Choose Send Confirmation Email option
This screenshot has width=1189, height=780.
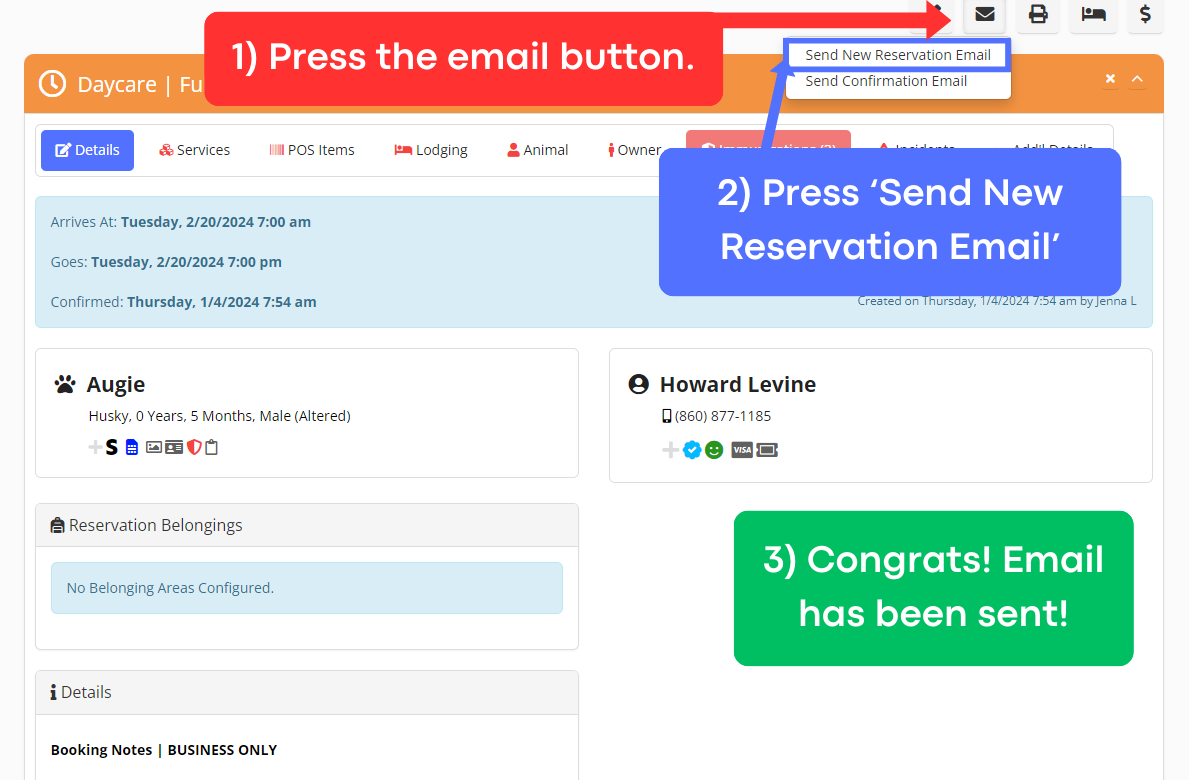click(886, 81)
